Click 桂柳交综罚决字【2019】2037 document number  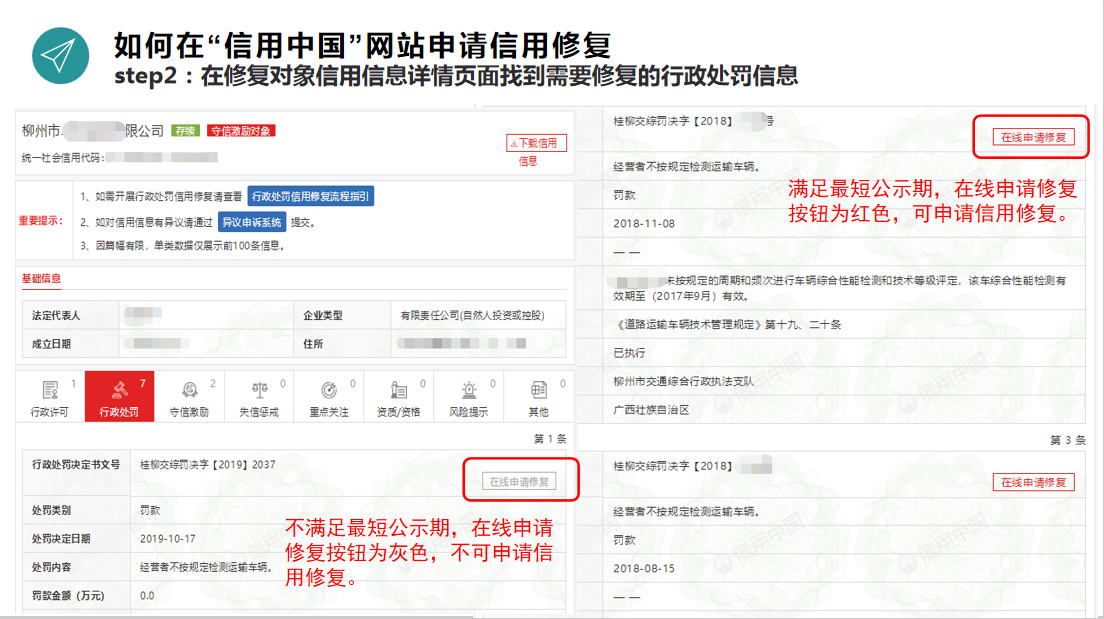[208, 465]
